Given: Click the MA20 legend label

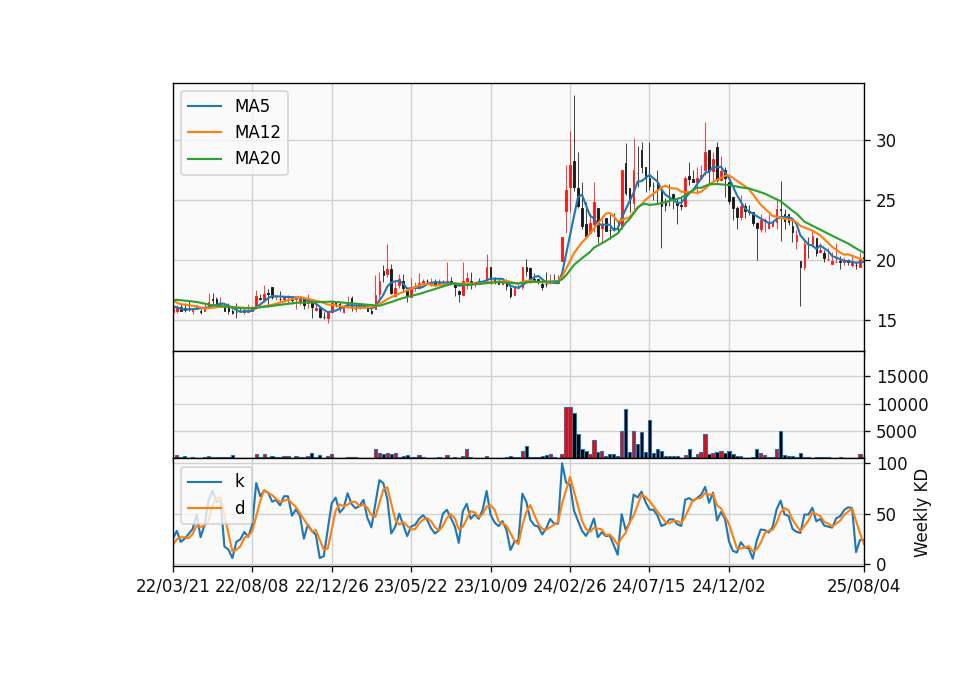Looking at the screenshot, I should click(257, 158).
